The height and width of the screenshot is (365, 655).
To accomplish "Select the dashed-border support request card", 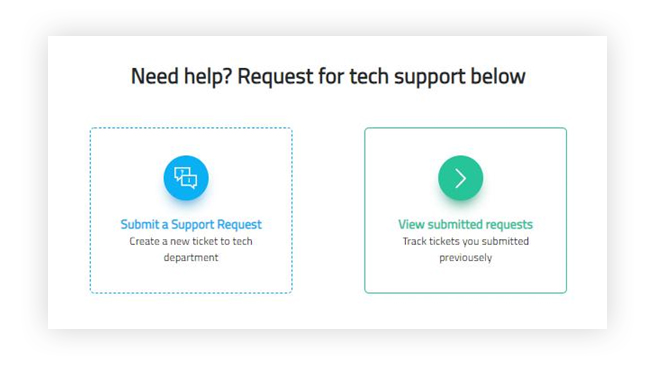I will point(191,210).
